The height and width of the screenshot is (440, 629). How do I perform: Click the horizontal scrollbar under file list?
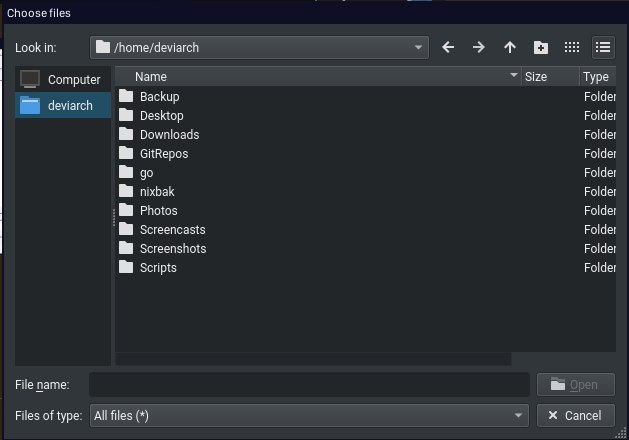(x=313, y=359)
